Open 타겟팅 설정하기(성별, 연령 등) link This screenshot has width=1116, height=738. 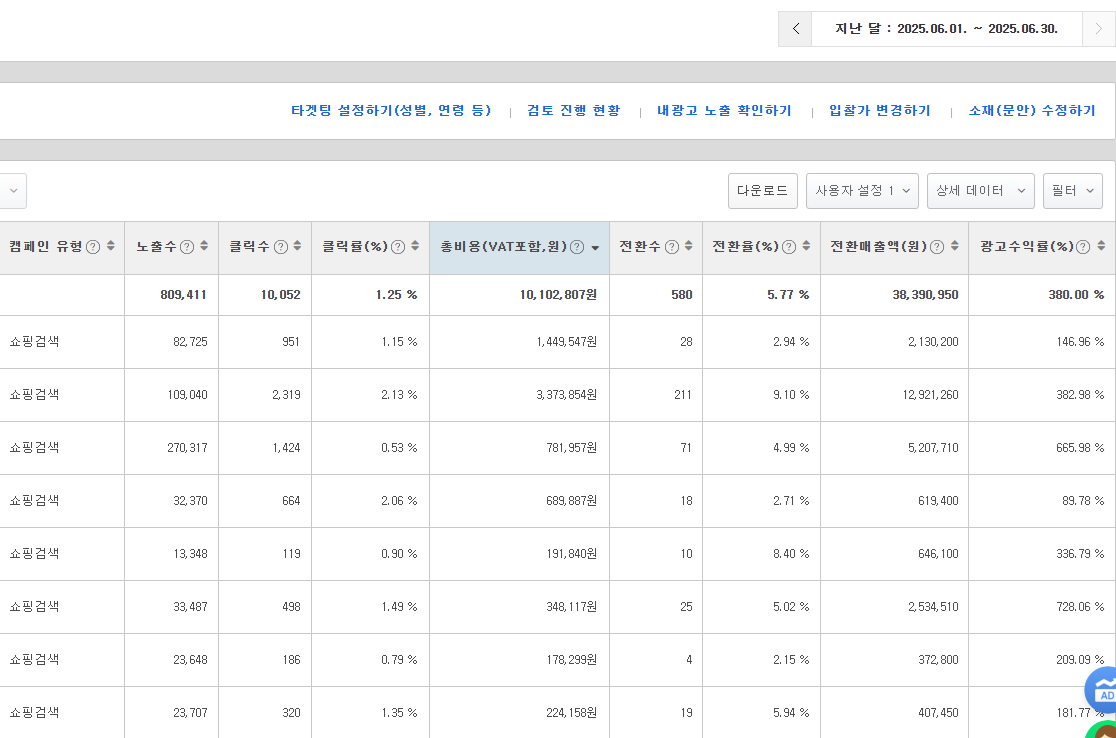tap(391, 111)
